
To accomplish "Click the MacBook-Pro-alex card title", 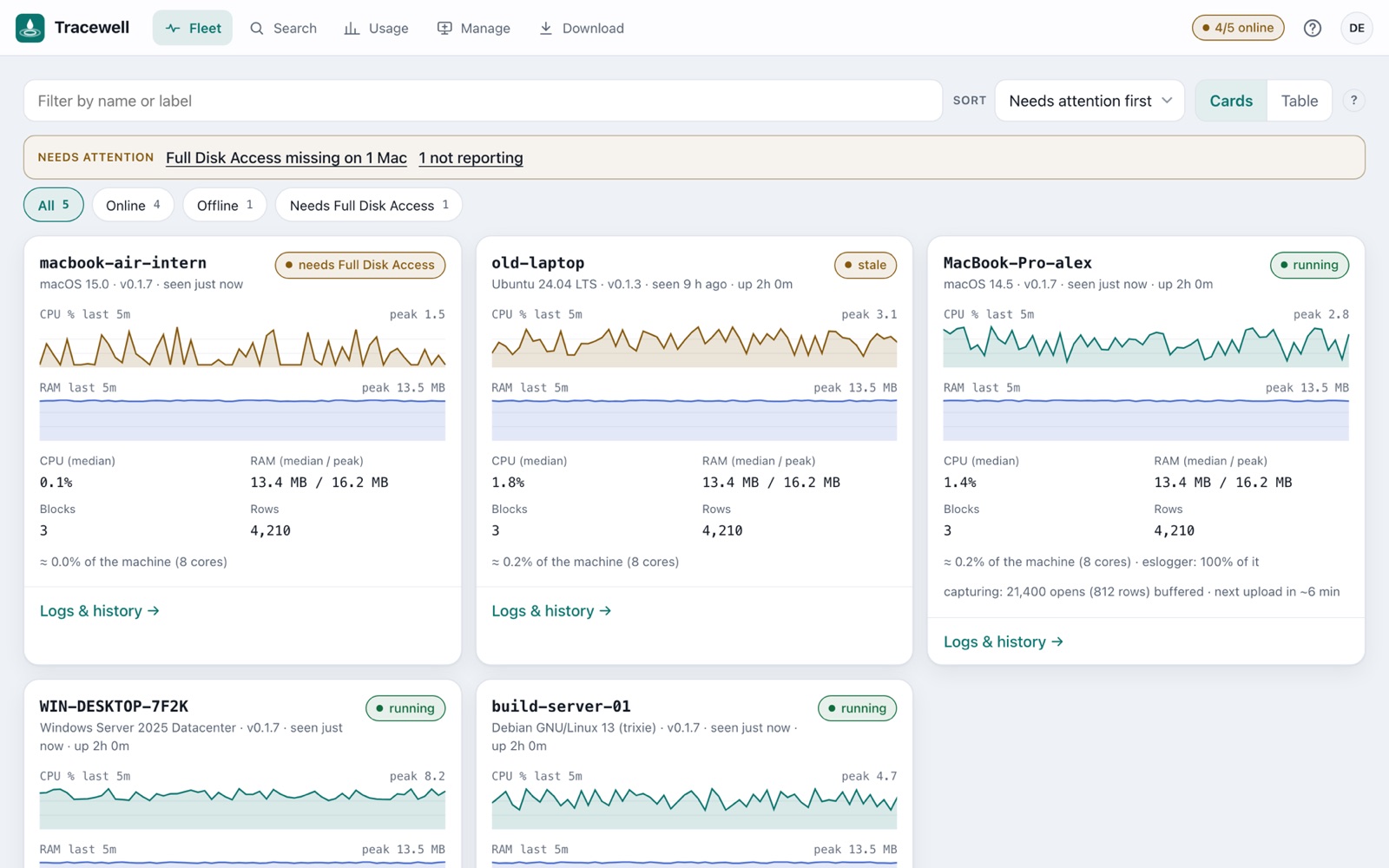I will click(1017, 263).
